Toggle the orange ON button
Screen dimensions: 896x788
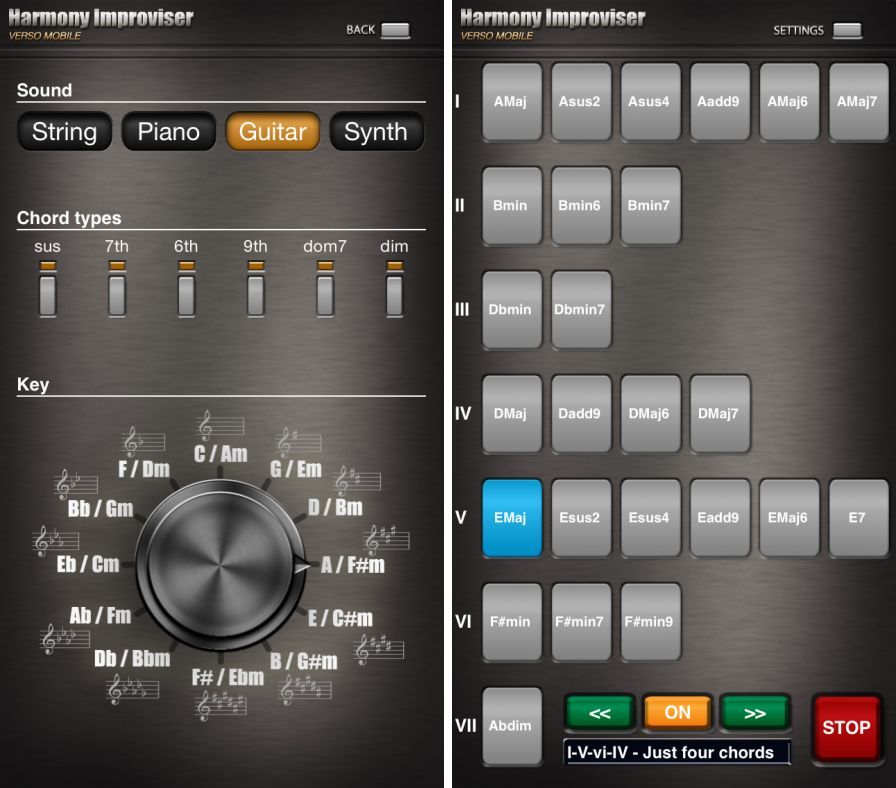pyautogui.click(x=677, y=712)
